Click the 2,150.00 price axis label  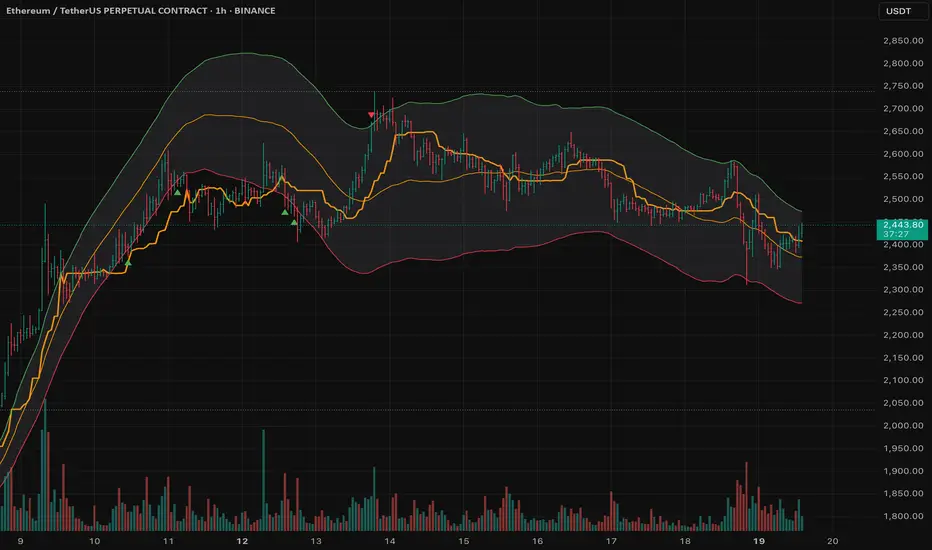pyautogui.click(x=903, y=357)
